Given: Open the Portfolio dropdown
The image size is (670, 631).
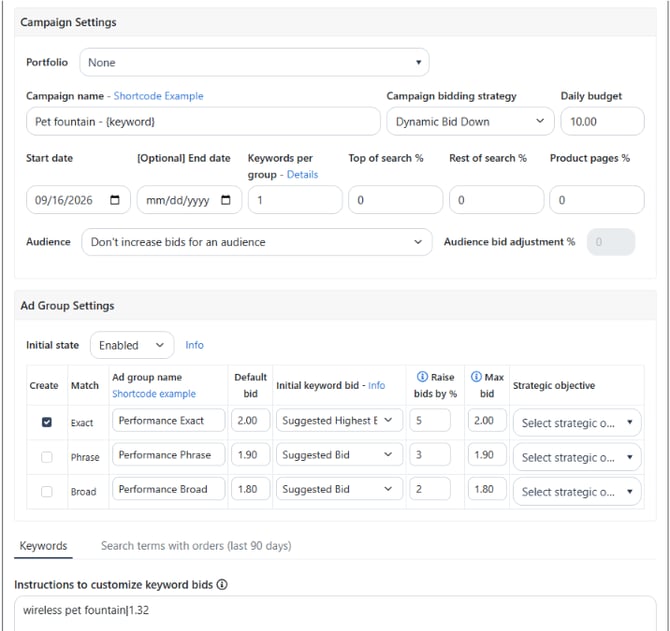Looking at the screenshot, I should [254, 62].
